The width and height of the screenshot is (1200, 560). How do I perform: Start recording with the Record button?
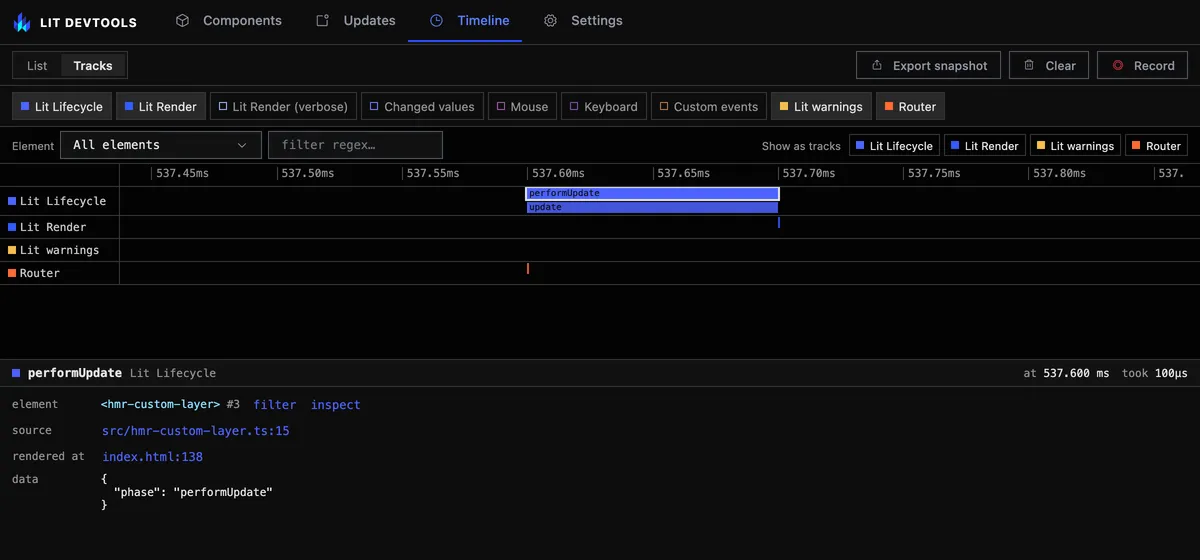click(x=1142, y=65)
